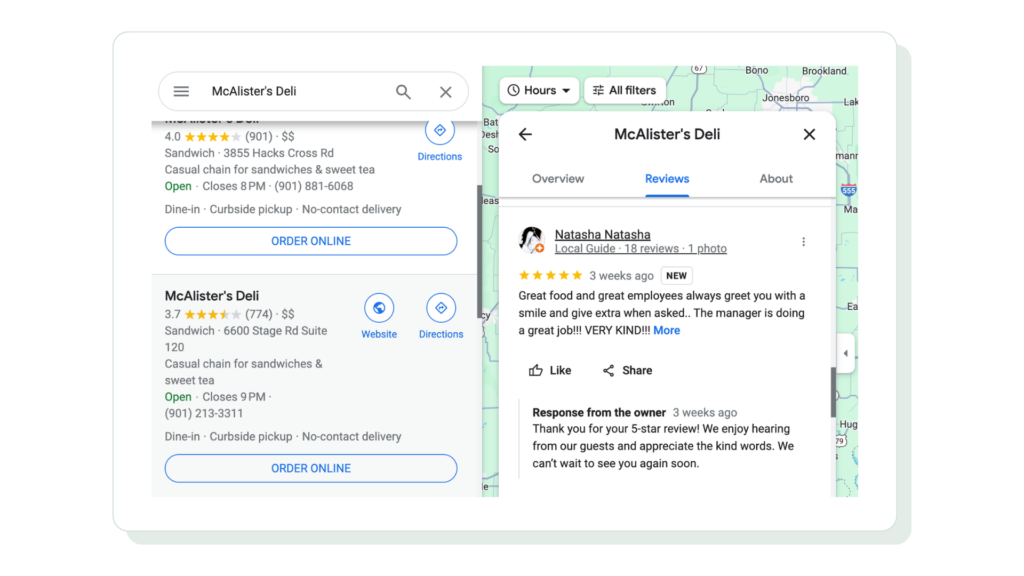Switch to the Overview tab

click(558, 178)
